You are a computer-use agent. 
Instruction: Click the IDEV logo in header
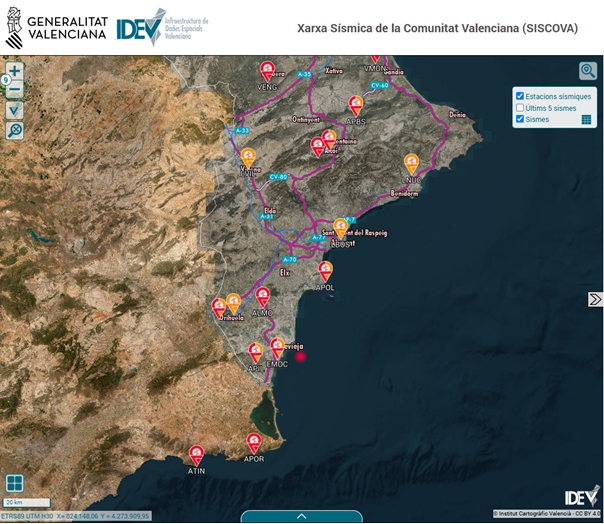pyautogui.click(x=162, y=28)
